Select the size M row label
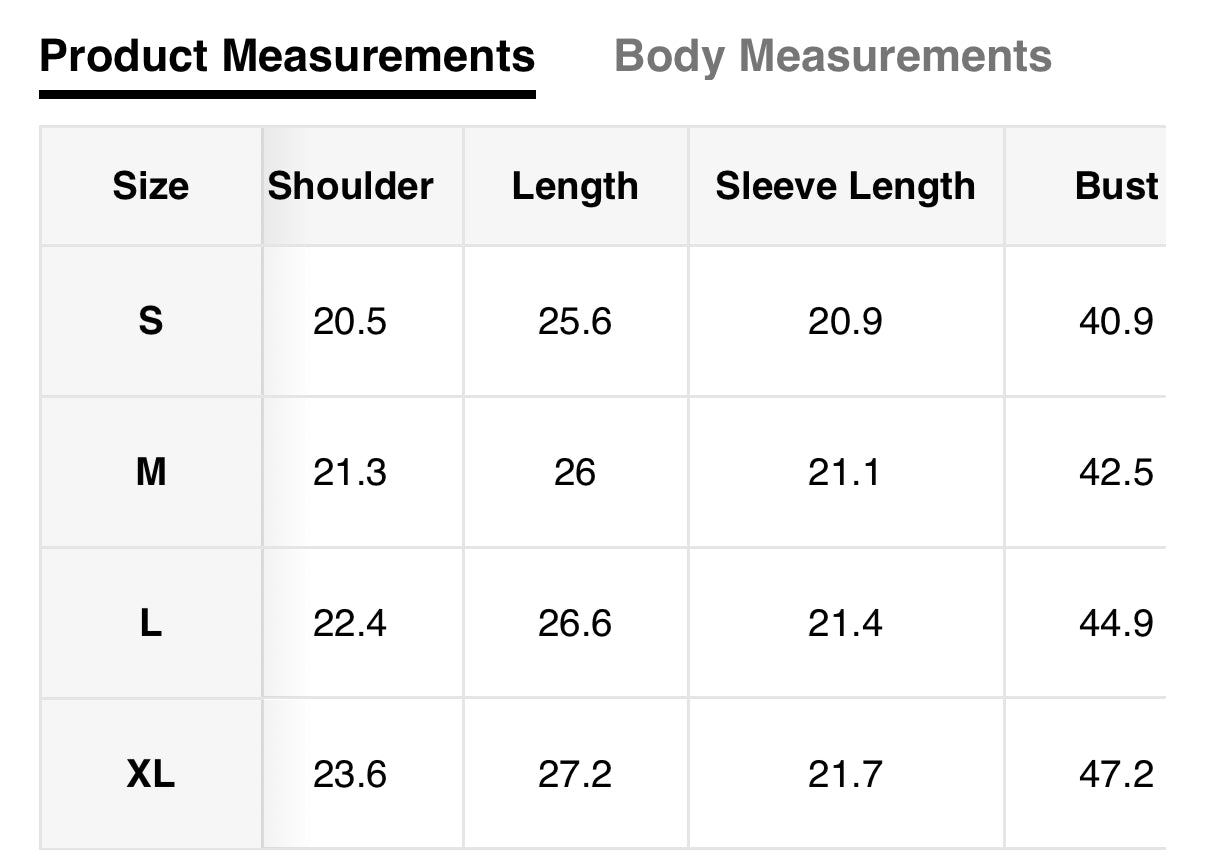 click(x=150, y=472)
